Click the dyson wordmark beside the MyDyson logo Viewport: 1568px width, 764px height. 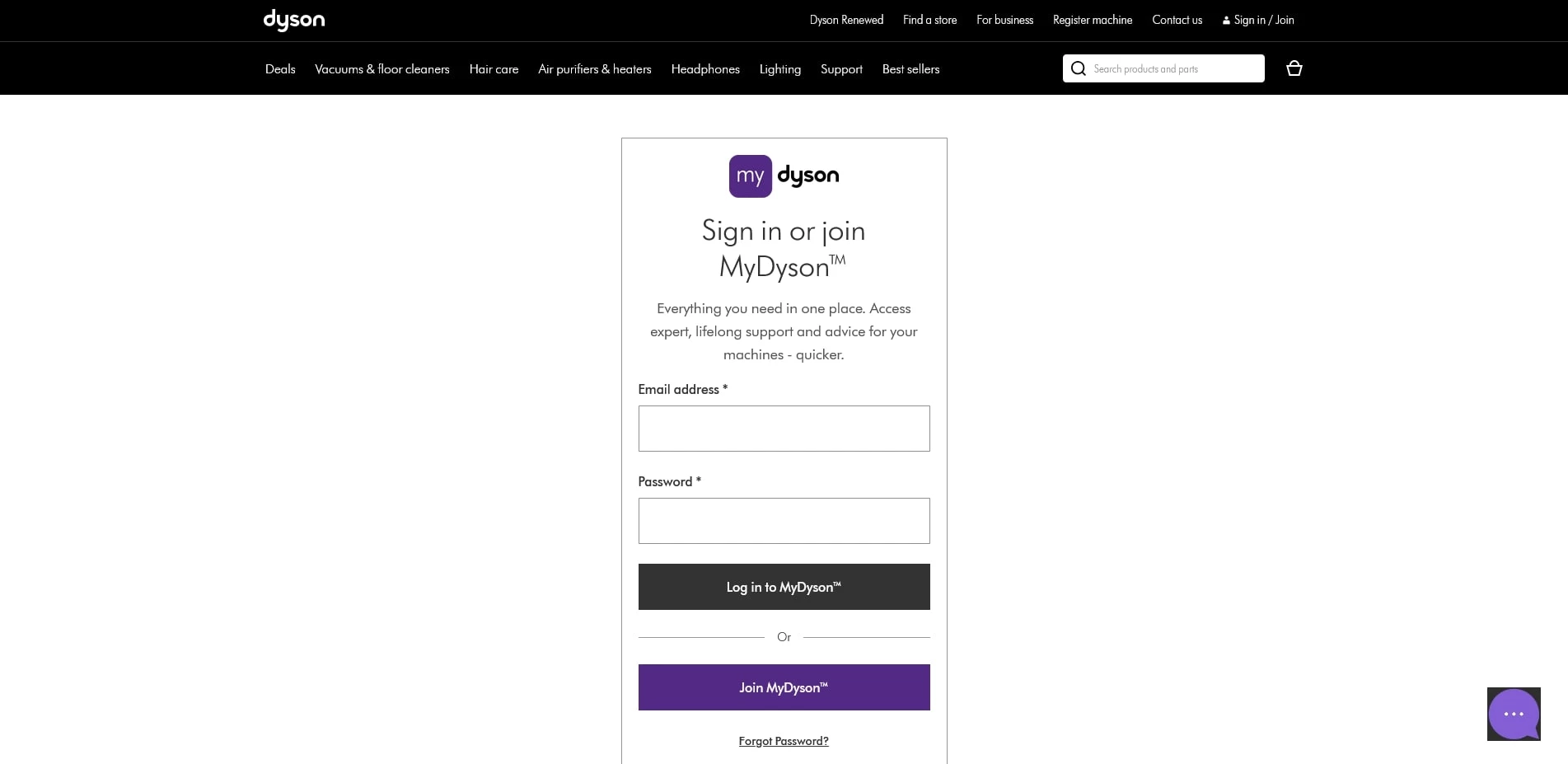(808, 176)
